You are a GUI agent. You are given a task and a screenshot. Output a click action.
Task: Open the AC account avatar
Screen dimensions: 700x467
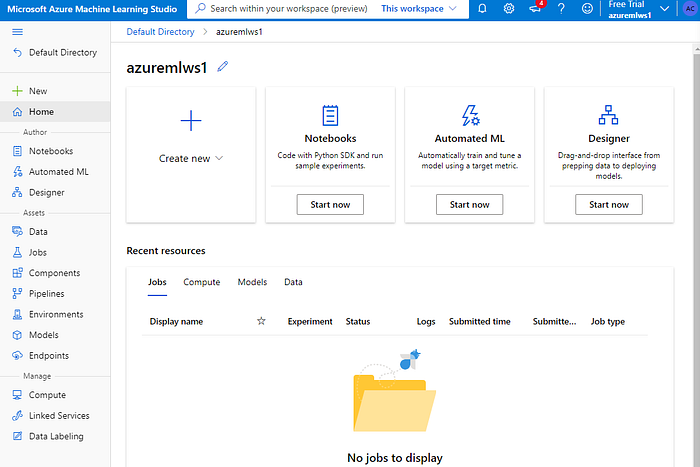(x=690, y=8)
